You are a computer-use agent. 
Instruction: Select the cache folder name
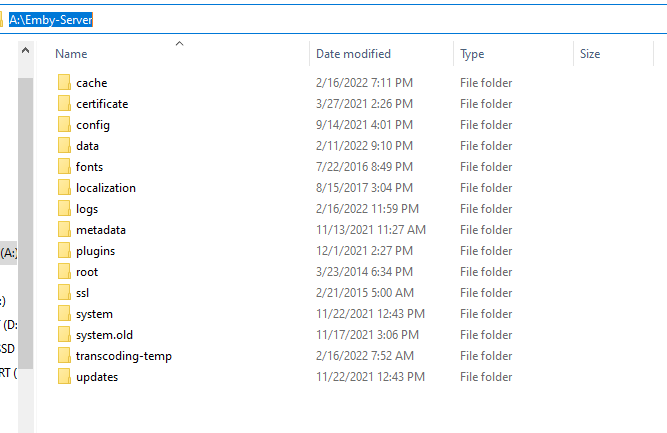tap(91, 83)
